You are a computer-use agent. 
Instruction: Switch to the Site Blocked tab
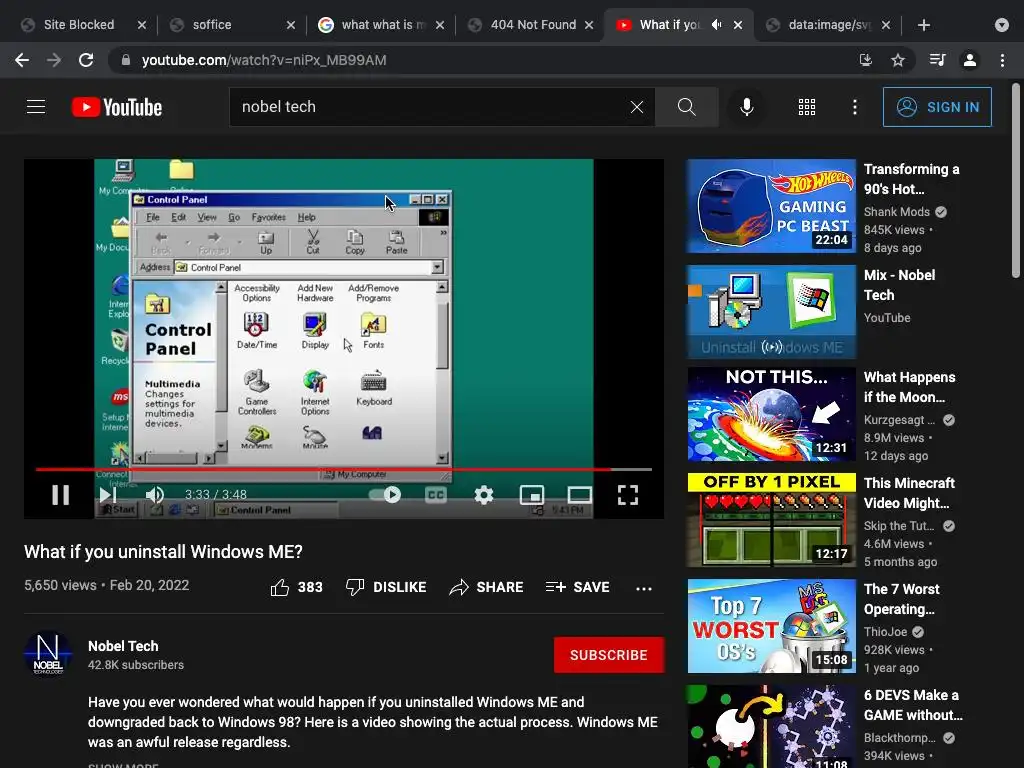tap(79, 25)
